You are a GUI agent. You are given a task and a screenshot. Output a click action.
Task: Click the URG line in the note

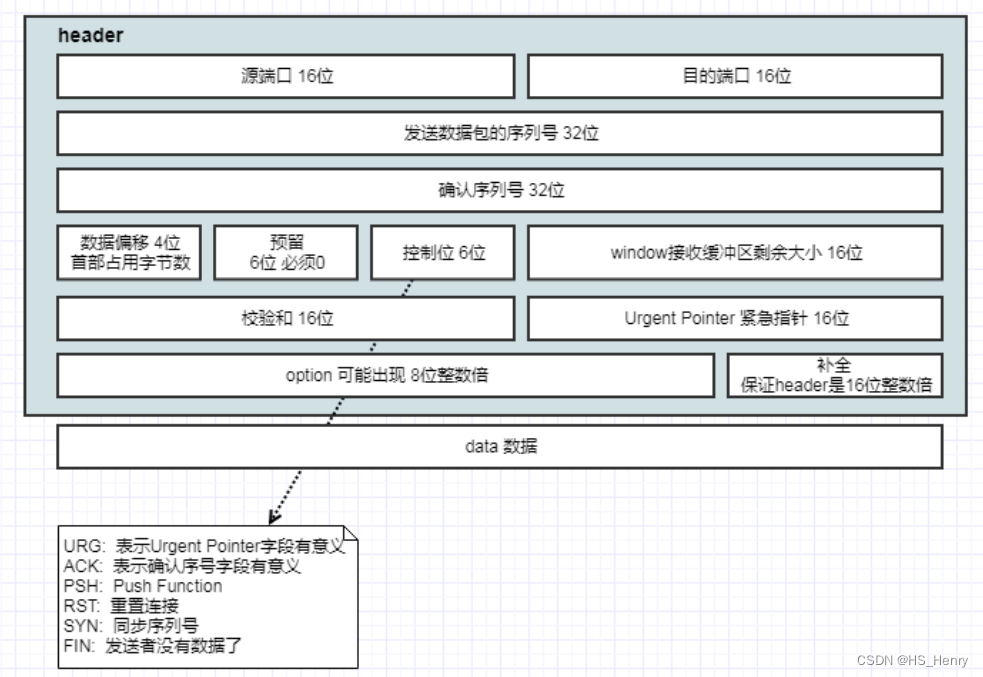[x=204, y=546]
